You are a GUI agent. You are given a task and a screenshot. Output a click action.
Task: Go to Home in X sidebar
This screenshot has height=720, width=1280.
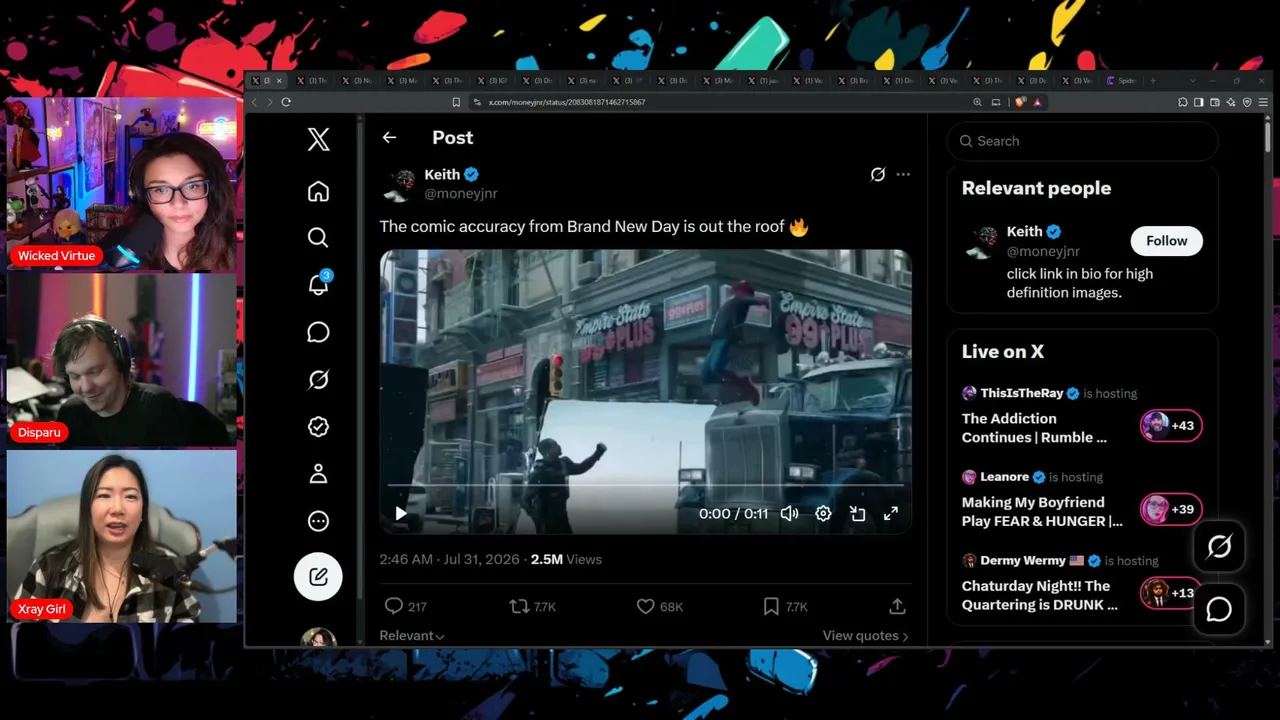click(318, 191)
